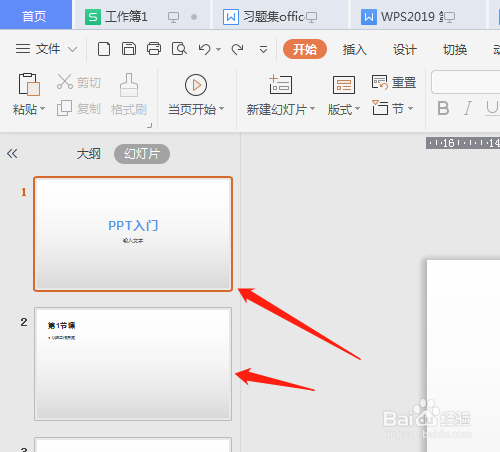Click the 新建幻灯片 new slide icon
This screenshot has width=500, height=452.
pos(280,84)
